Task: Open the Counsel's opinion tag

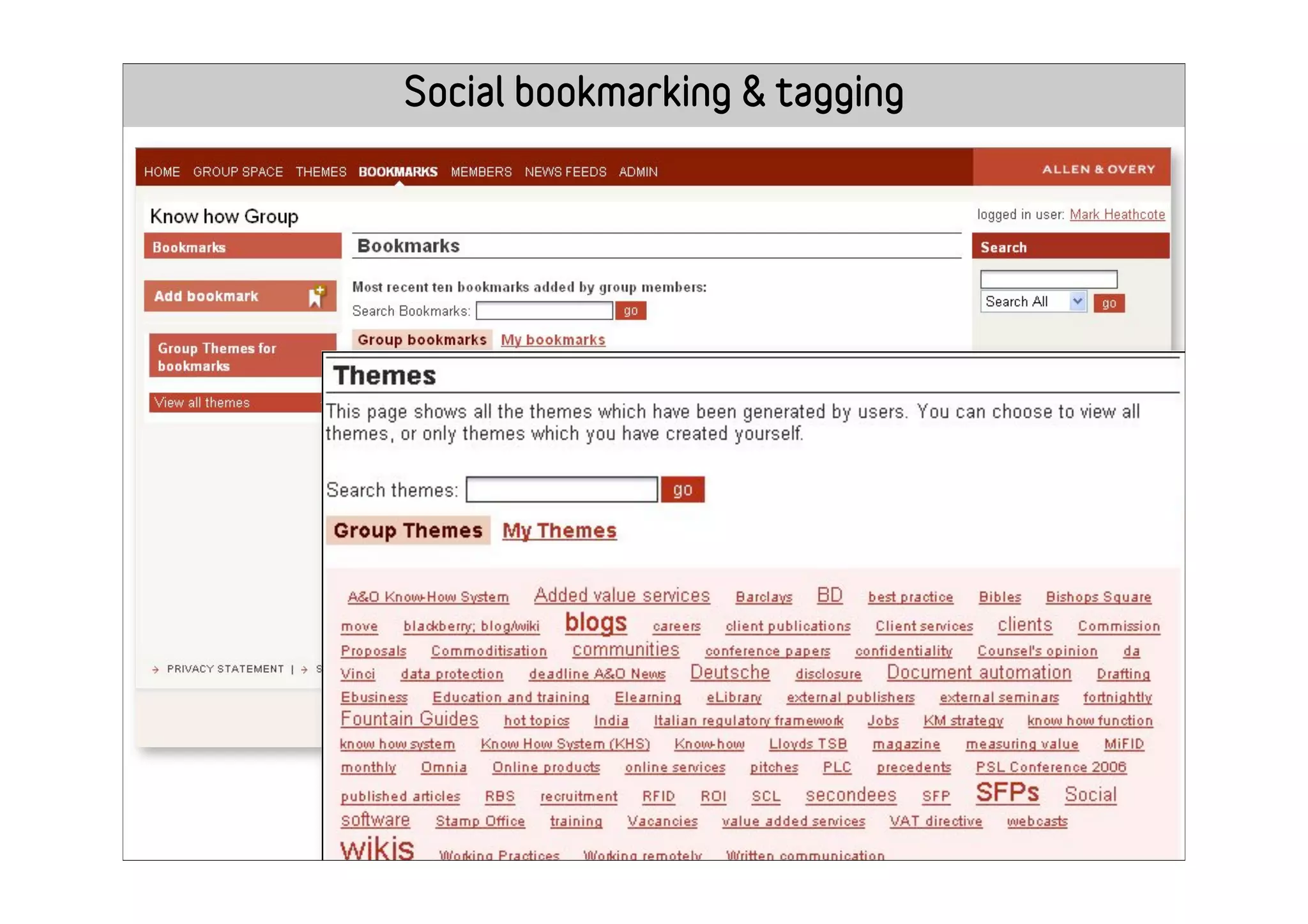Action: 1037,651
